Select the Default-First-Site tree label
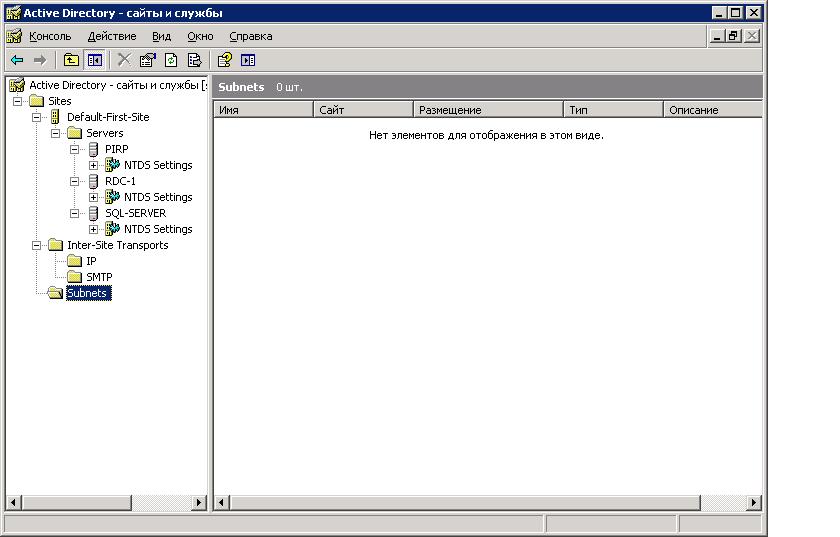 coord(108,117)
